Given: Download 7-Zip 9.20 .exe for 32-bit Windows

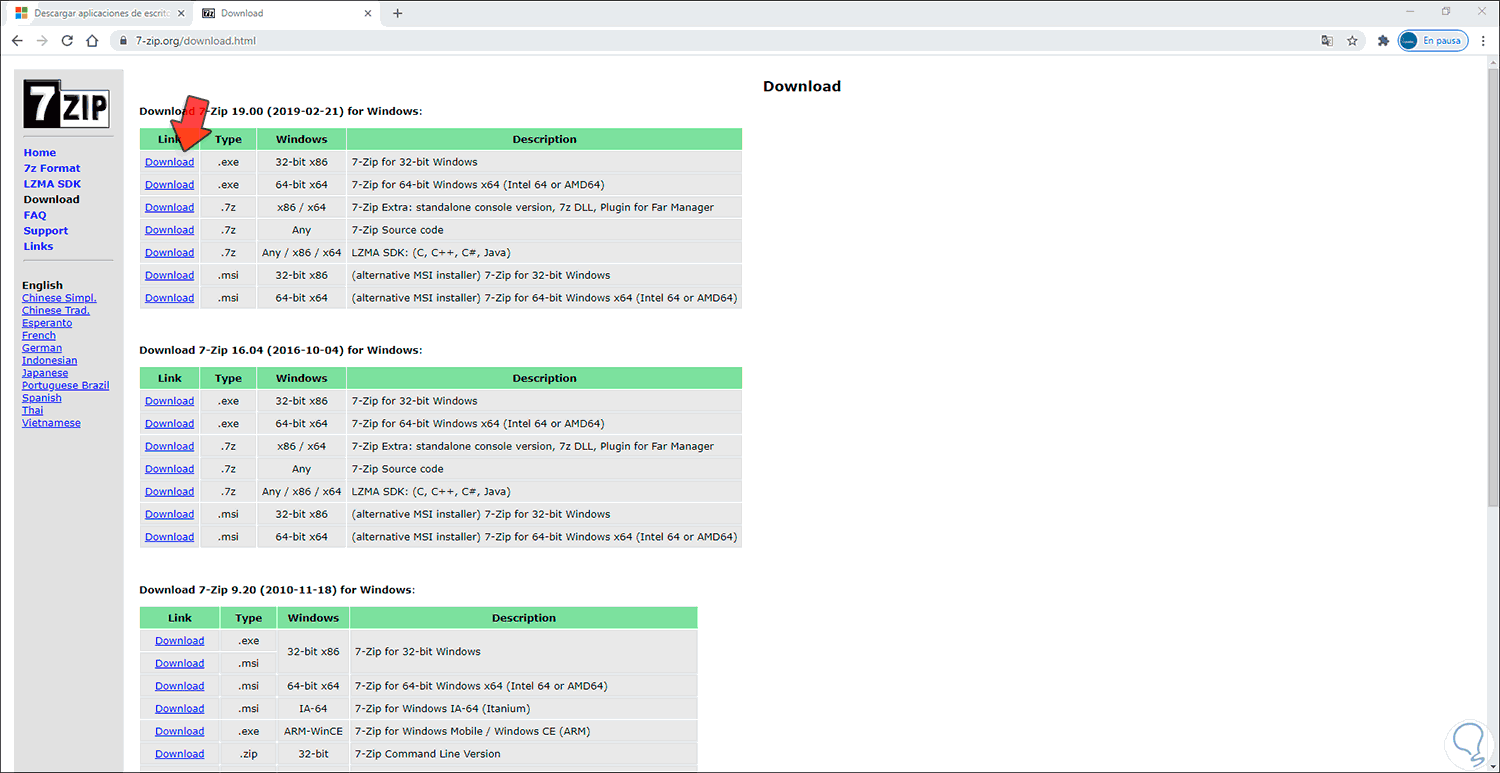Looking at the screenshot, I should tap(179, 641).
